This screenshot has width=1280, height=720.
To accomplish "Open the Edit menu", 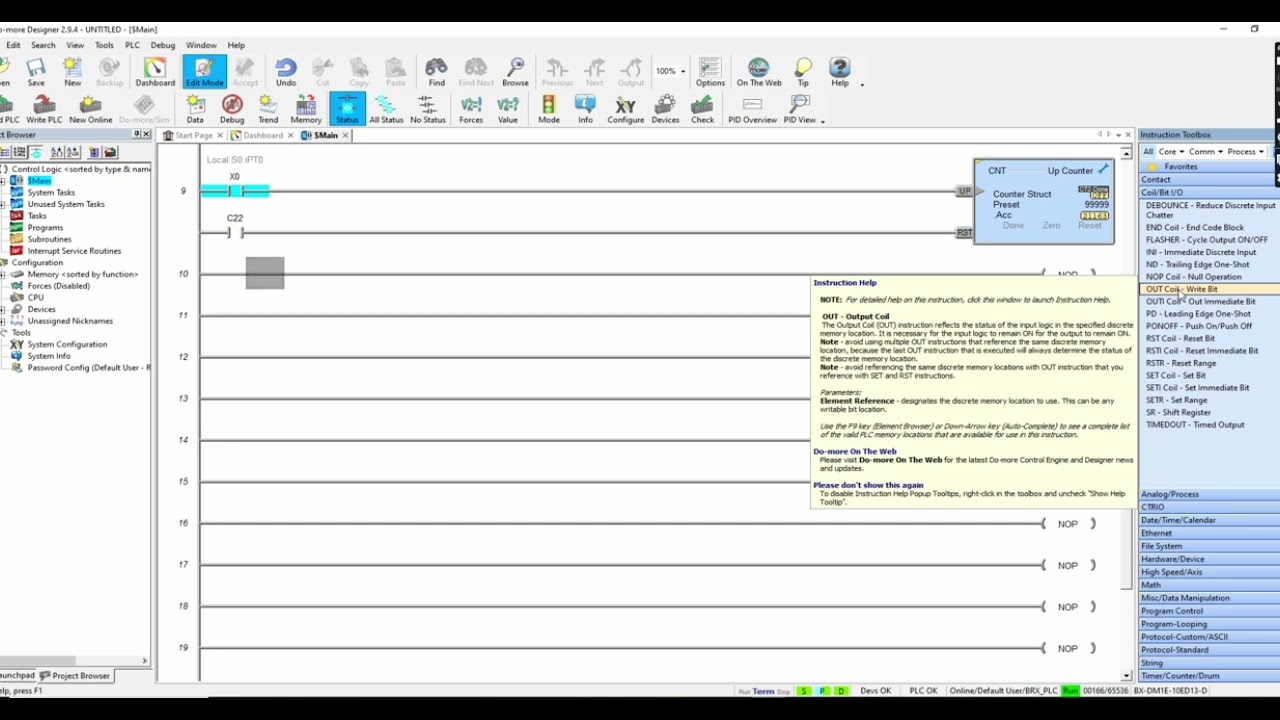I will click(x=13, y=45).
